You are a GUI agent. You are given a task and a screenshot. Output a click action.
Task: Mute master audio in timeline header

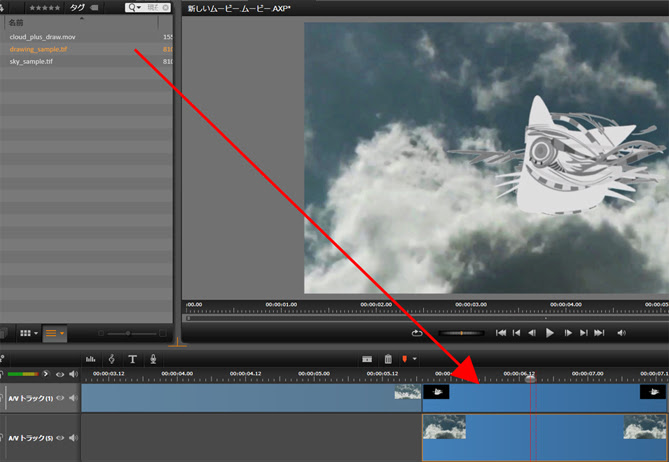click(73, 374)
